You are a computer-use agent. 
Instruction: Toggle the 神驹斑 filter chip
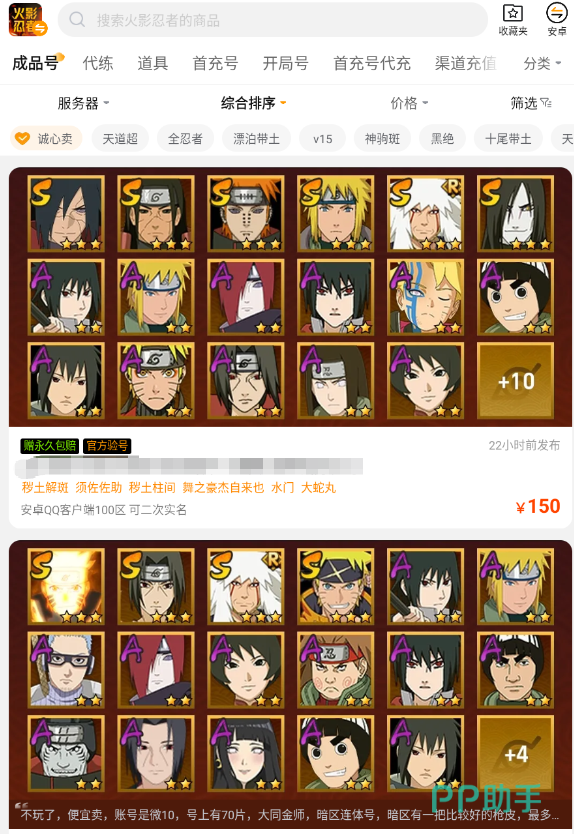tap(382, 139)
